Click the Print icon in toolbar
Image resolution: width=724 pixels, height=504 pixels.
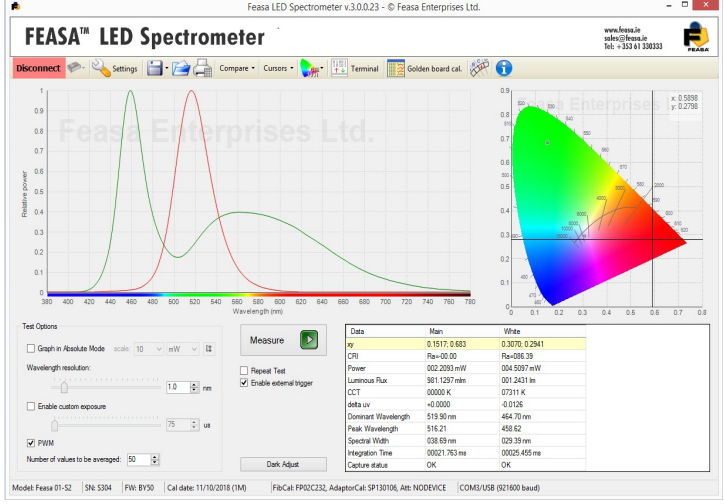point(203,68)
